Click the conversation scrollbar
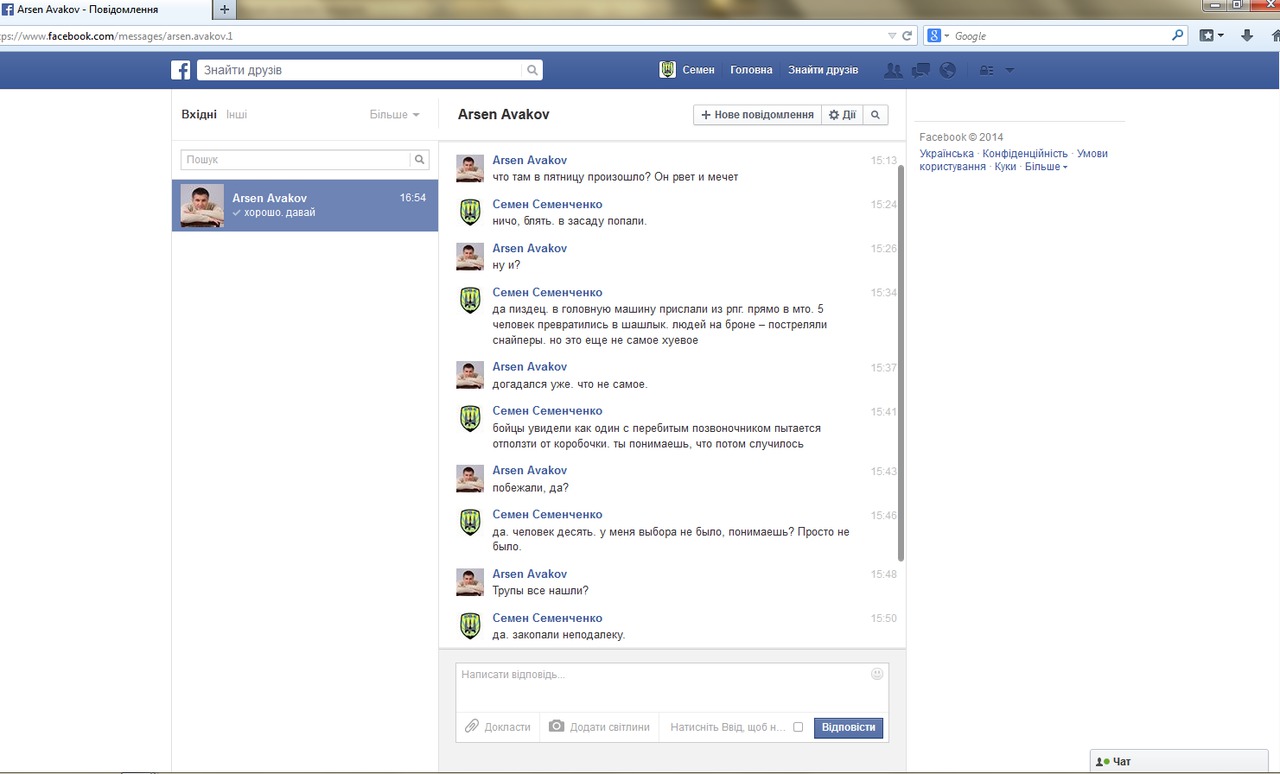Screen dimensions: 1280x774 pyautogui.click(x=901, y=360)
